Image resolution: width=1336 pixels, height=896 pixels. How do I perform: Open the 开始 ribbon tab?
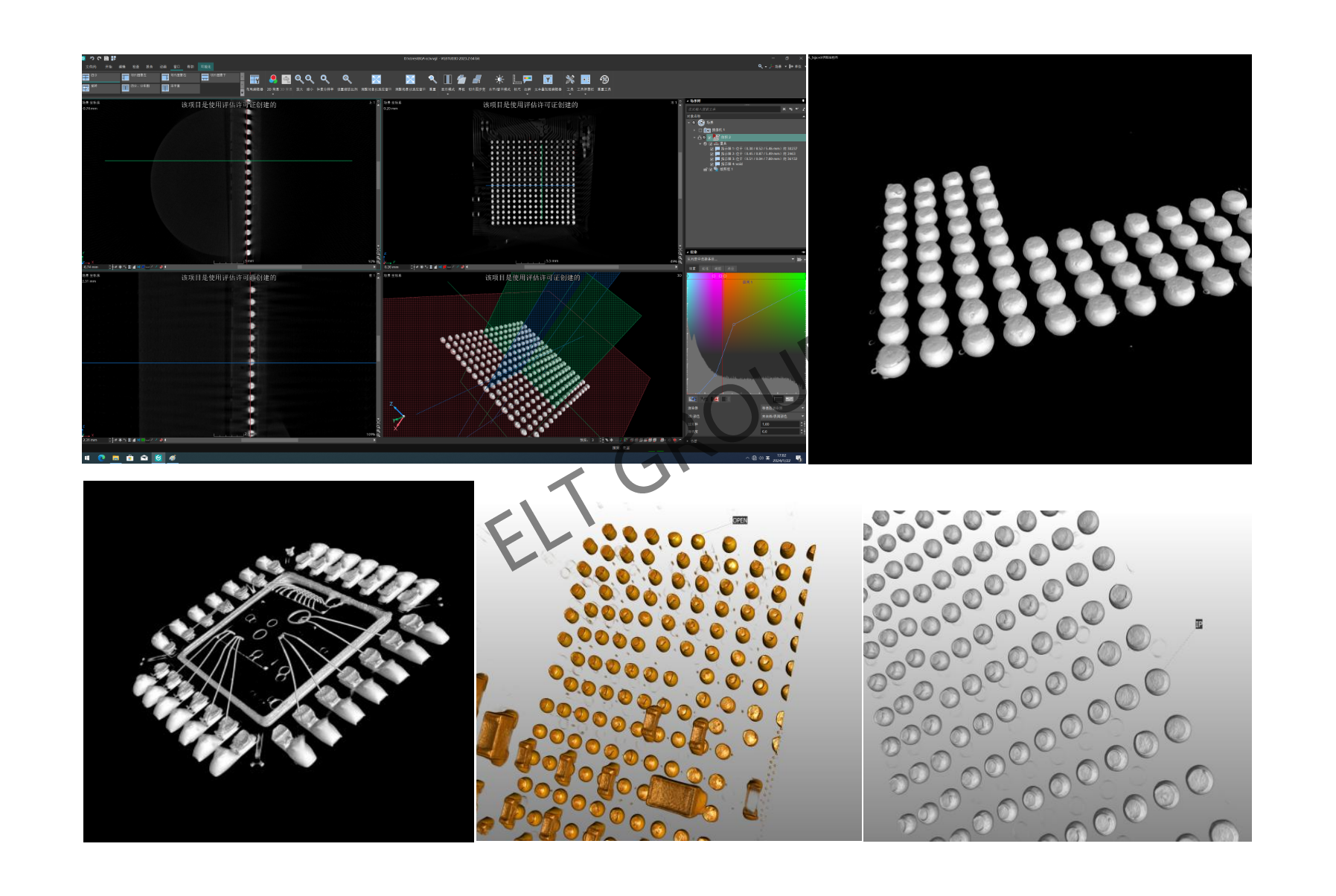coord(109,66)
